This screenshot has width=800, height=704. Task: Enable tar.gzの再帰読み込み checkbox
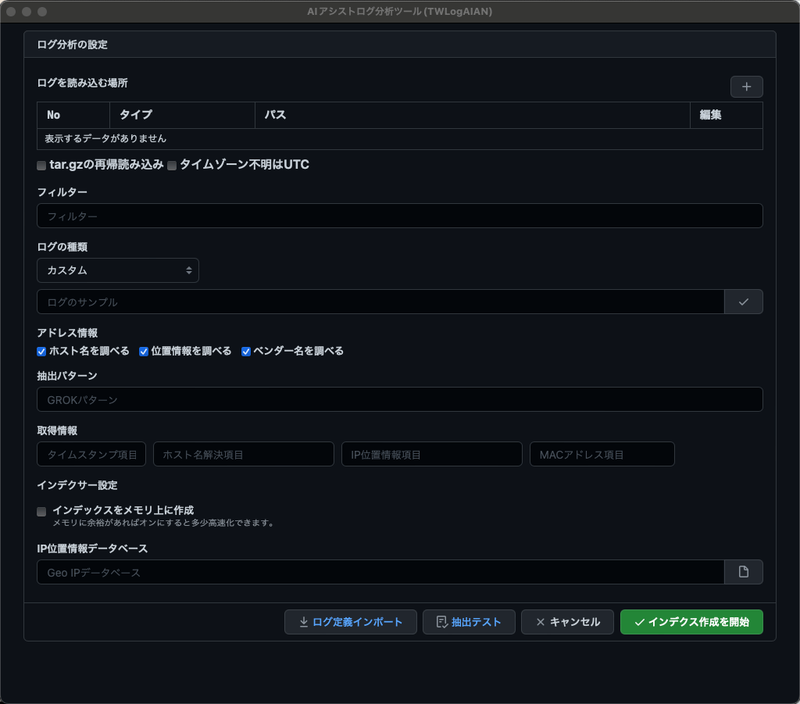point(42,165)
